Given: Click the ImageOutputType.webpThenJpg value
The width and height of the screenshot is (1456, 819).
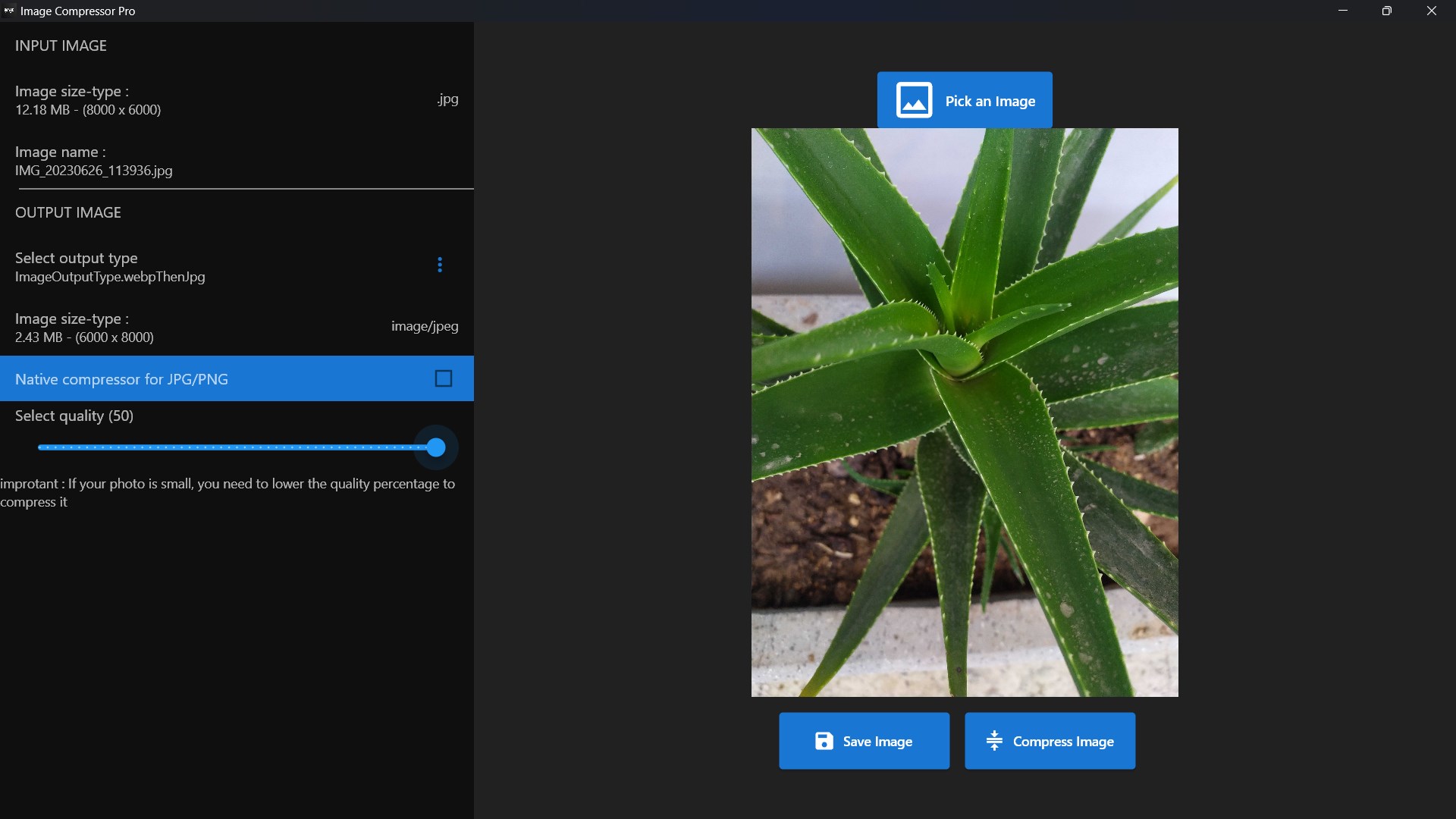Looking at the screenshot, I should point(110,277).
